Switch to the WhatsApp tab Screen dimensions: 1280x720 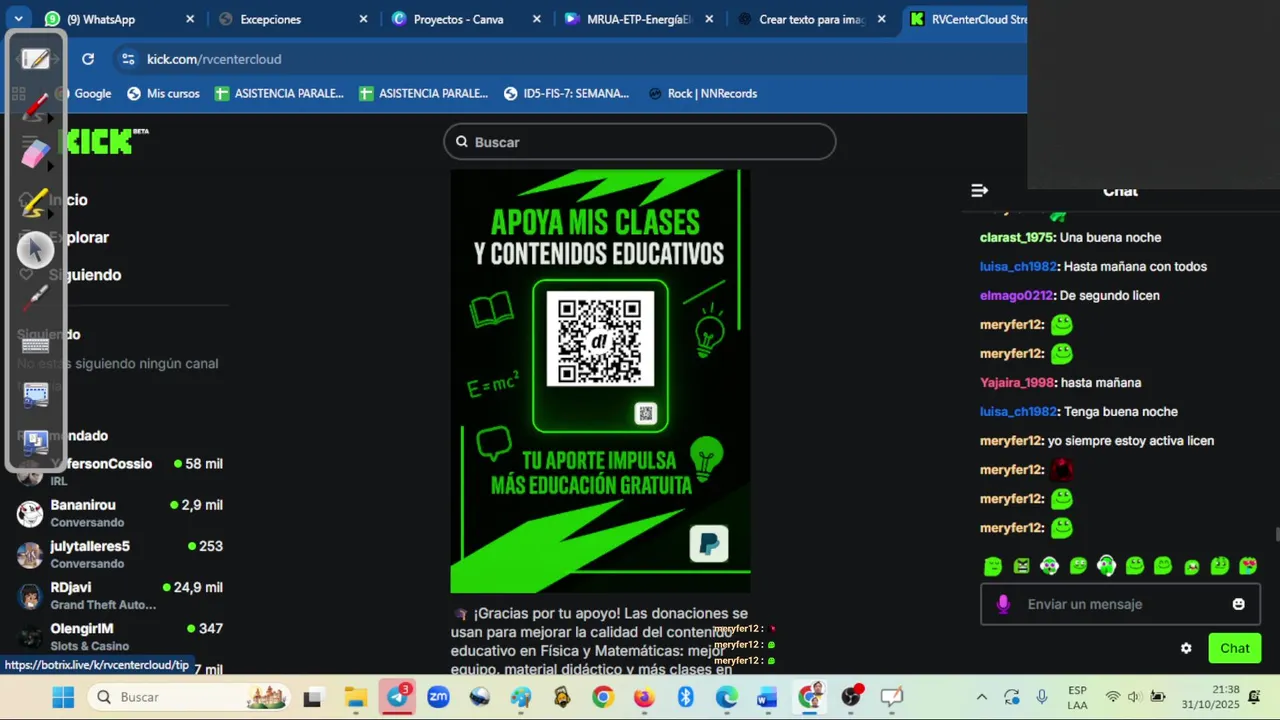(120, 19)
